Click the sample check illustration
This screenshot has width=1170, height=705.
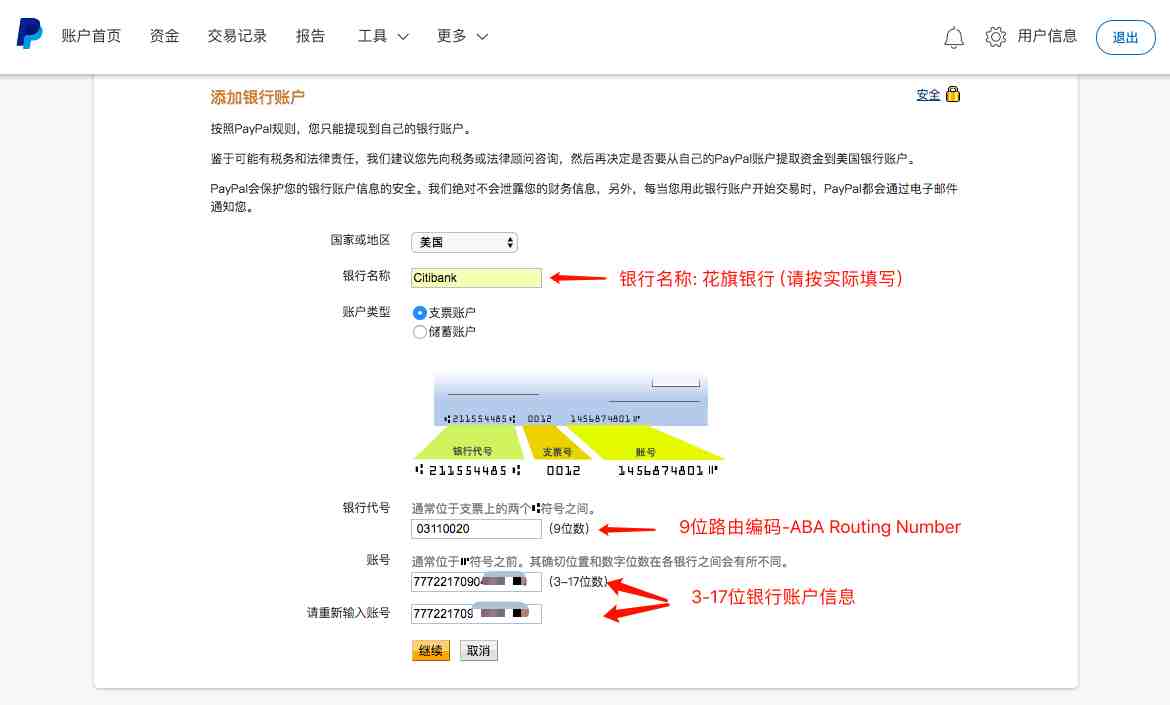click(x=569, y=426)
